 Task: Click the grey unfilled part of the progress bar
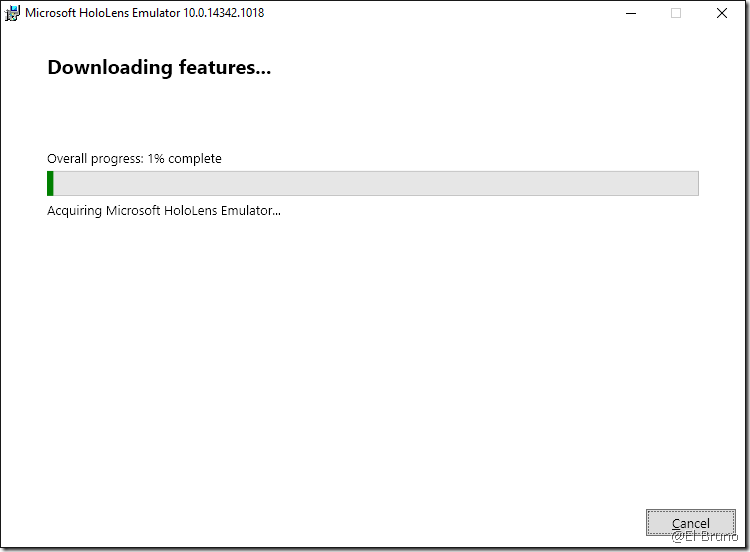tap(375, 184)
